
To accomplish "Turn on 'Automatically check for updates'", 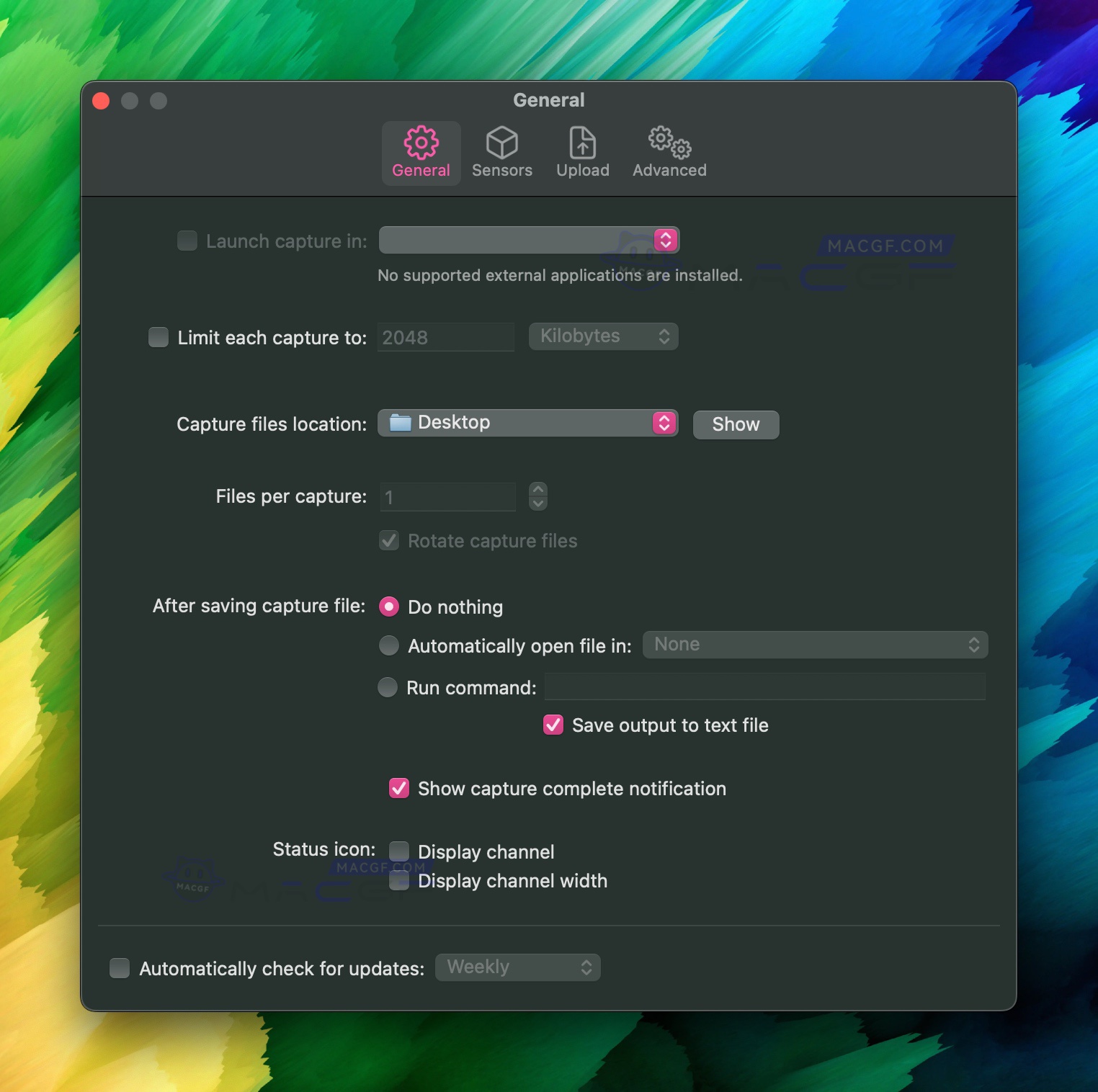I will point(120,968).
